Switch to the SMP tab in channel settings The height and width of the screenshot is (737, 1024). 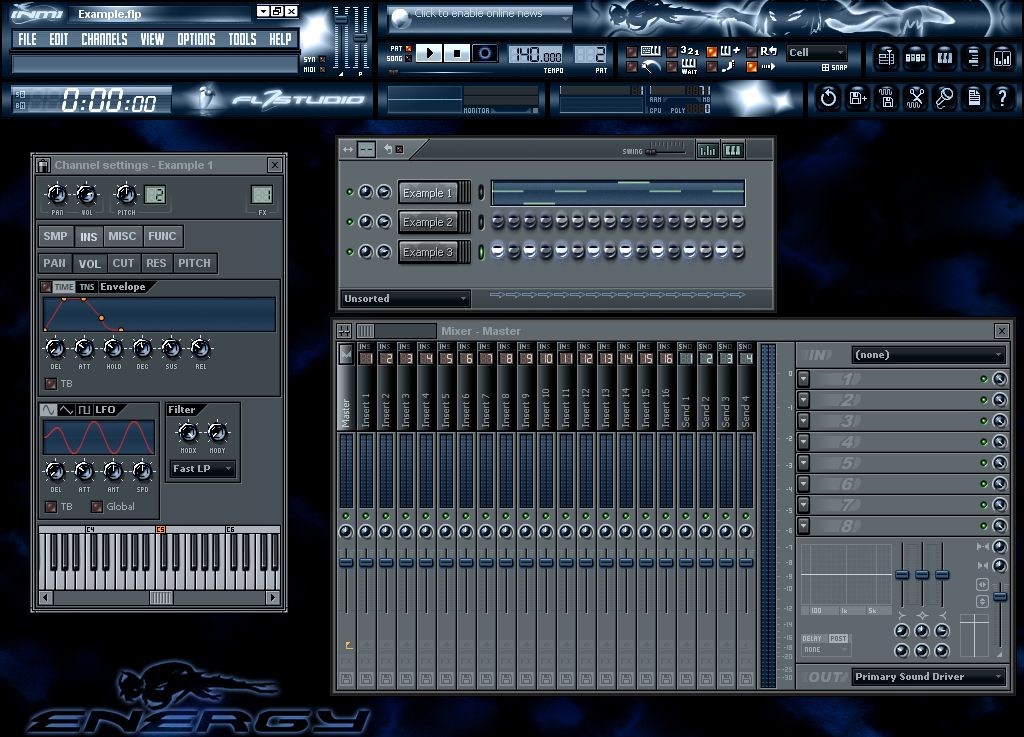click(x=55, y=236)
